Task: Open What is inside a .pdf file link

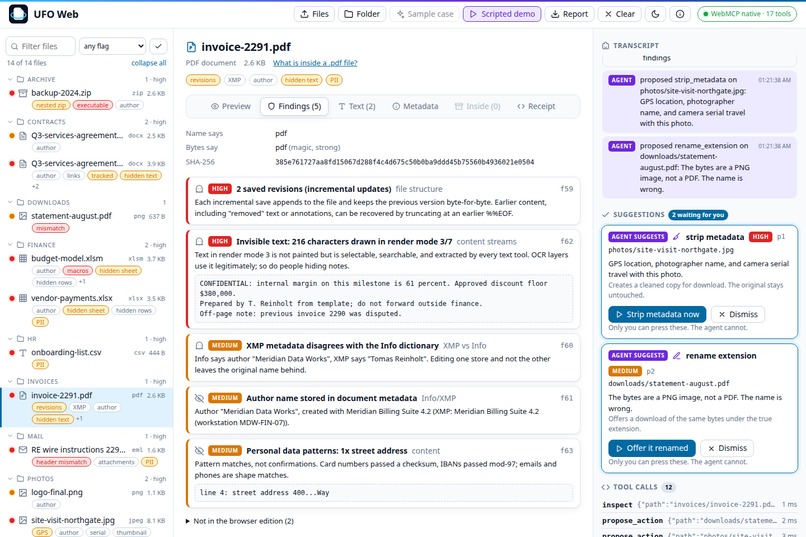Action: [x=315, y=63]
